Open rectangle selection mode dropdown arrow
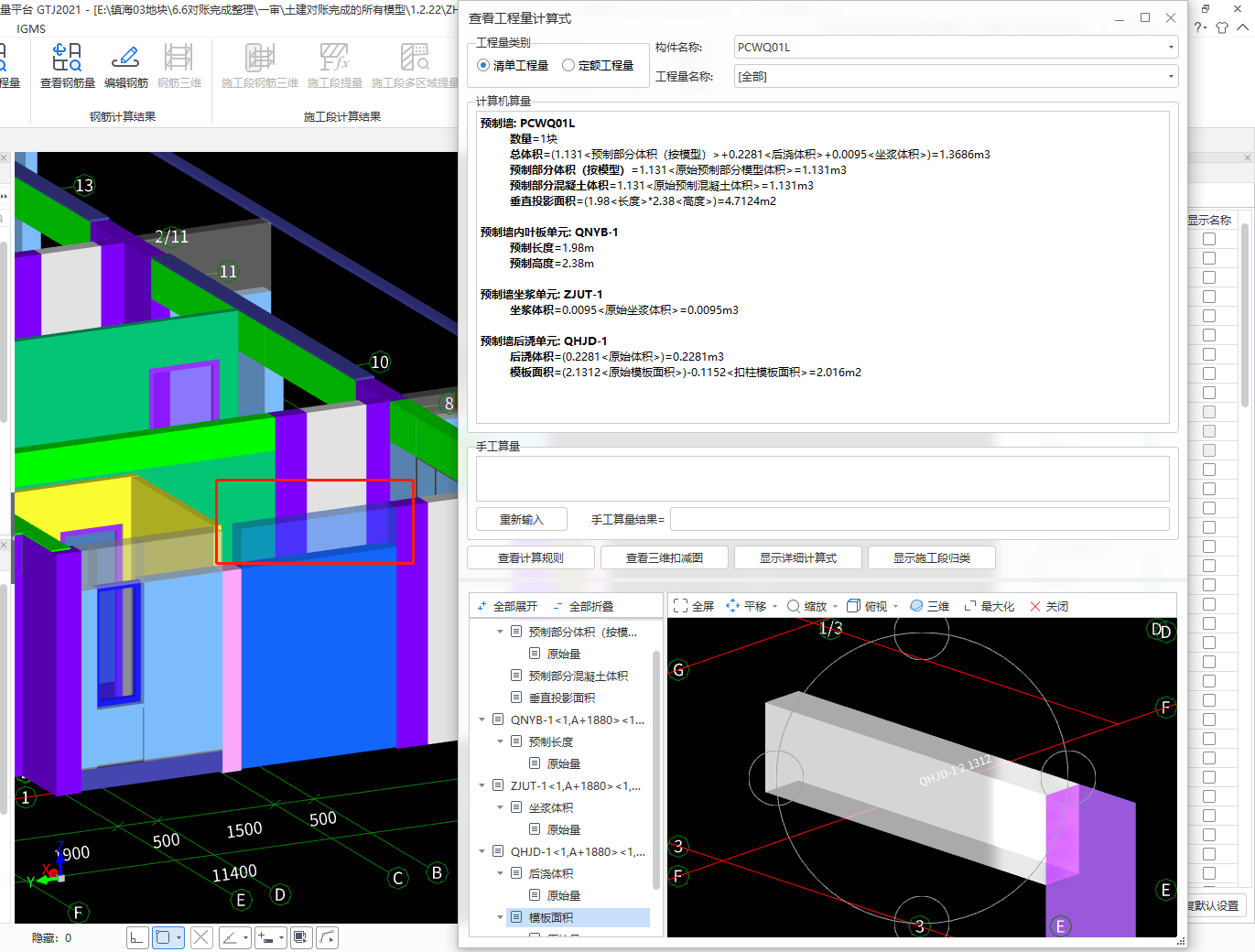Image resolution: width=1255 pixels, height=952 pixels. 179,937
